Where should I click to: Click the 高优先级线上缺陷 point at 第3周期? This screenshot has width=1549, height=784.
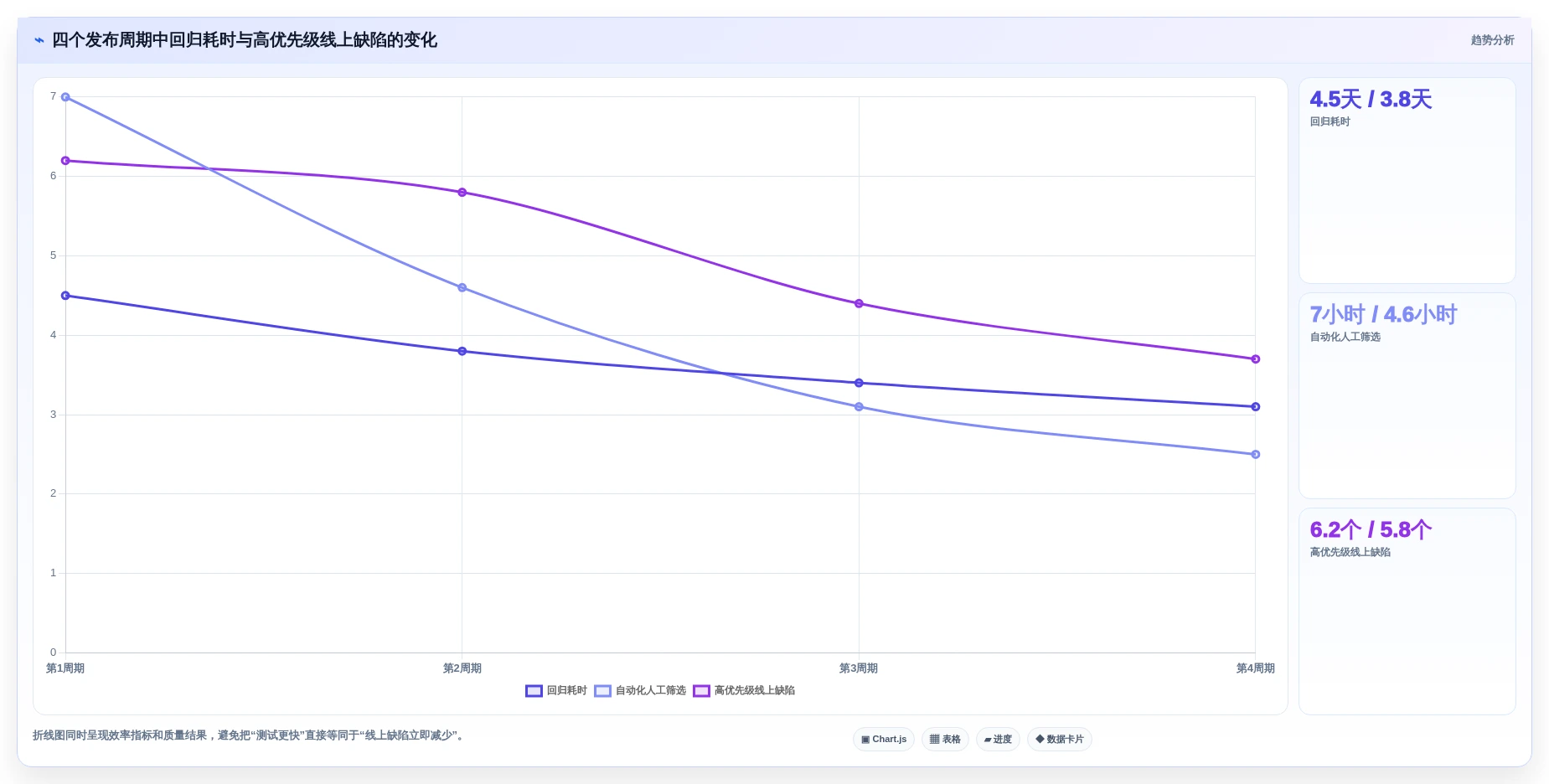pyautogui.click(x=859, y=303)
